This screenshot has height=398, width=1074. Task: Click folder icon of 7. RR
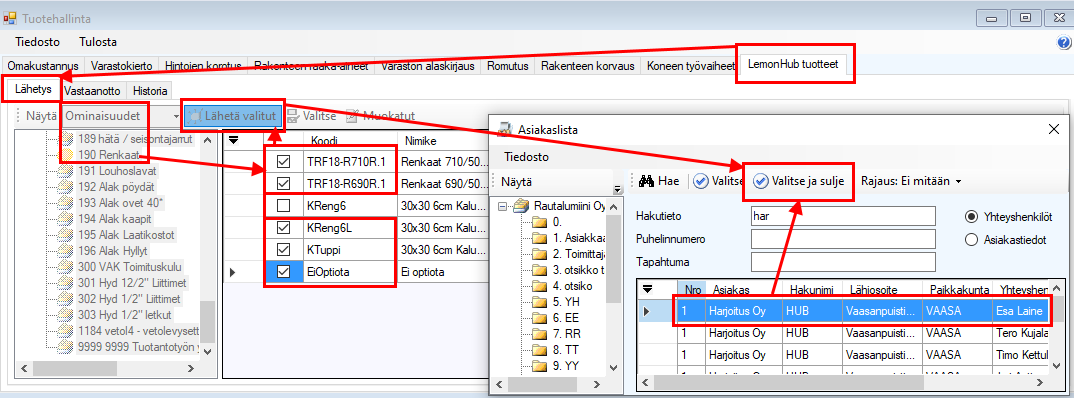pos(540,334)
